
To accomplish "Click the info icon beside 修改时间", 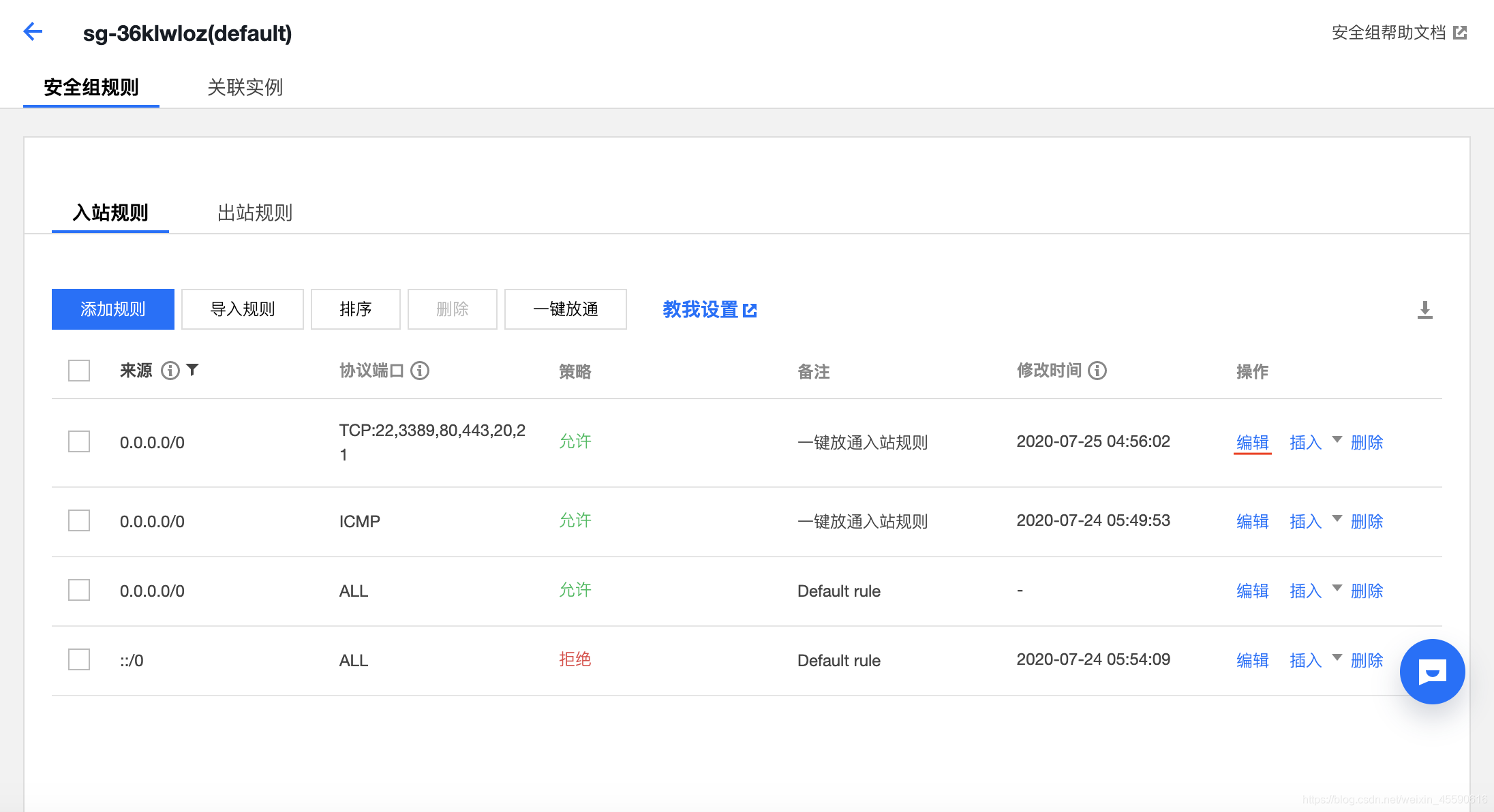I will 1097,371.
